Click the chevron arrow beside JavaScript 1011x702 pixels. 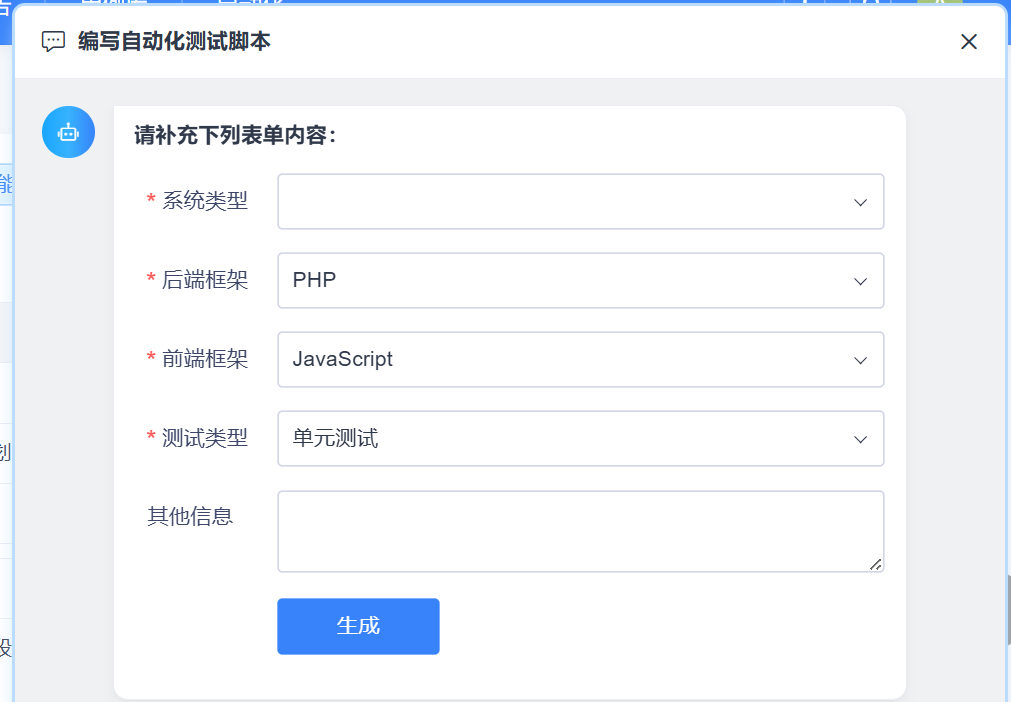[x=860, y=360]
